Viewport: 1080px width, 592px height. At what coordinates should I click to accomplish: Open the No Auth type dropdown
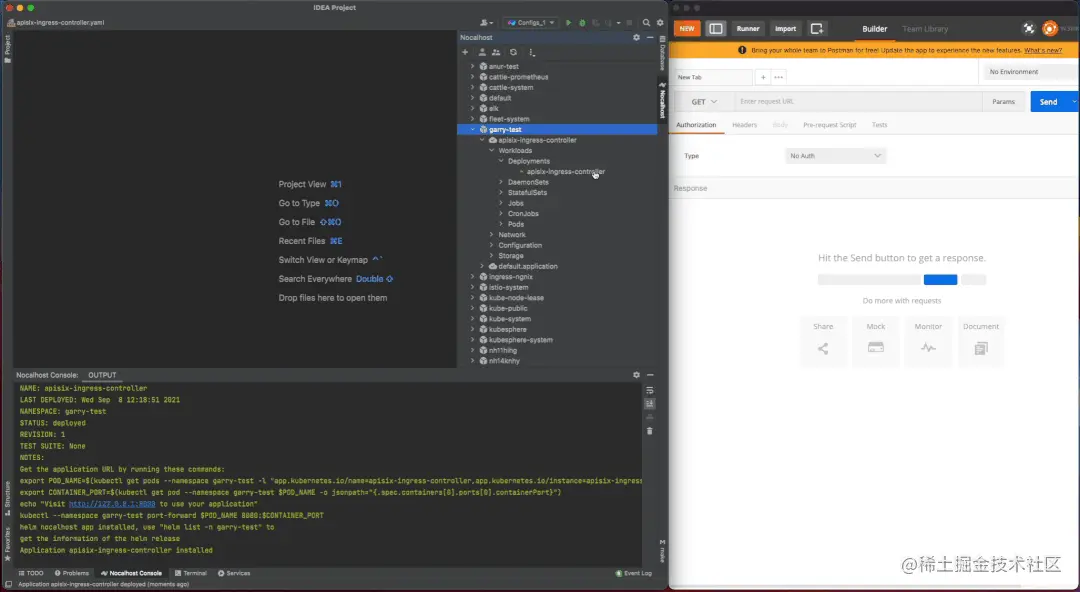click(835, 156)
